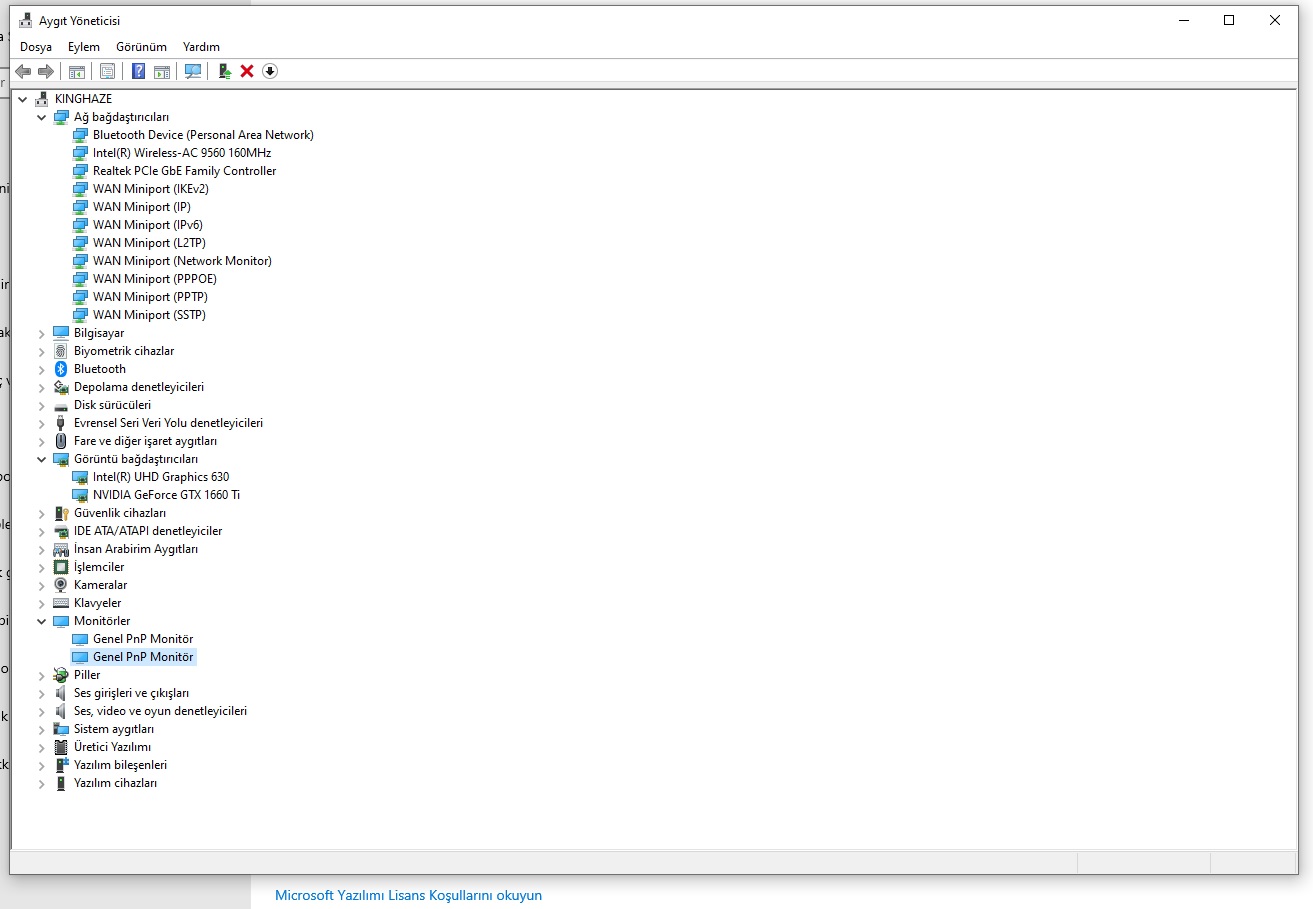Select WAN Miniport (SSTP)
1313x909 pixels.
(149, 315)
